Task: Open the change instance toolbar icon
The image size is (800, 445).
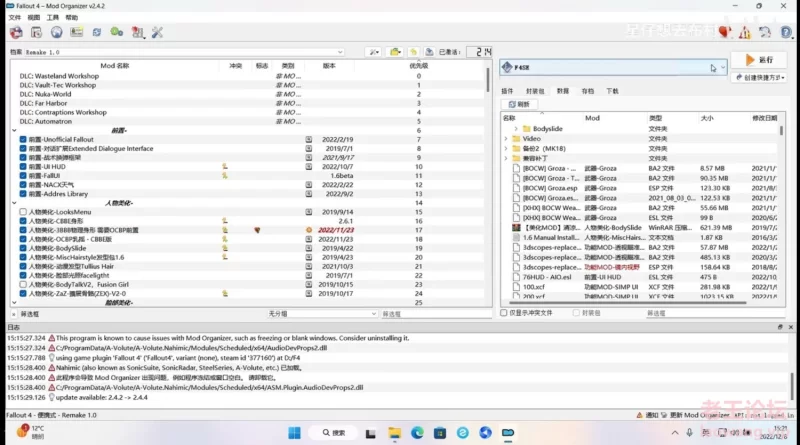Action: tap(16, 33)
